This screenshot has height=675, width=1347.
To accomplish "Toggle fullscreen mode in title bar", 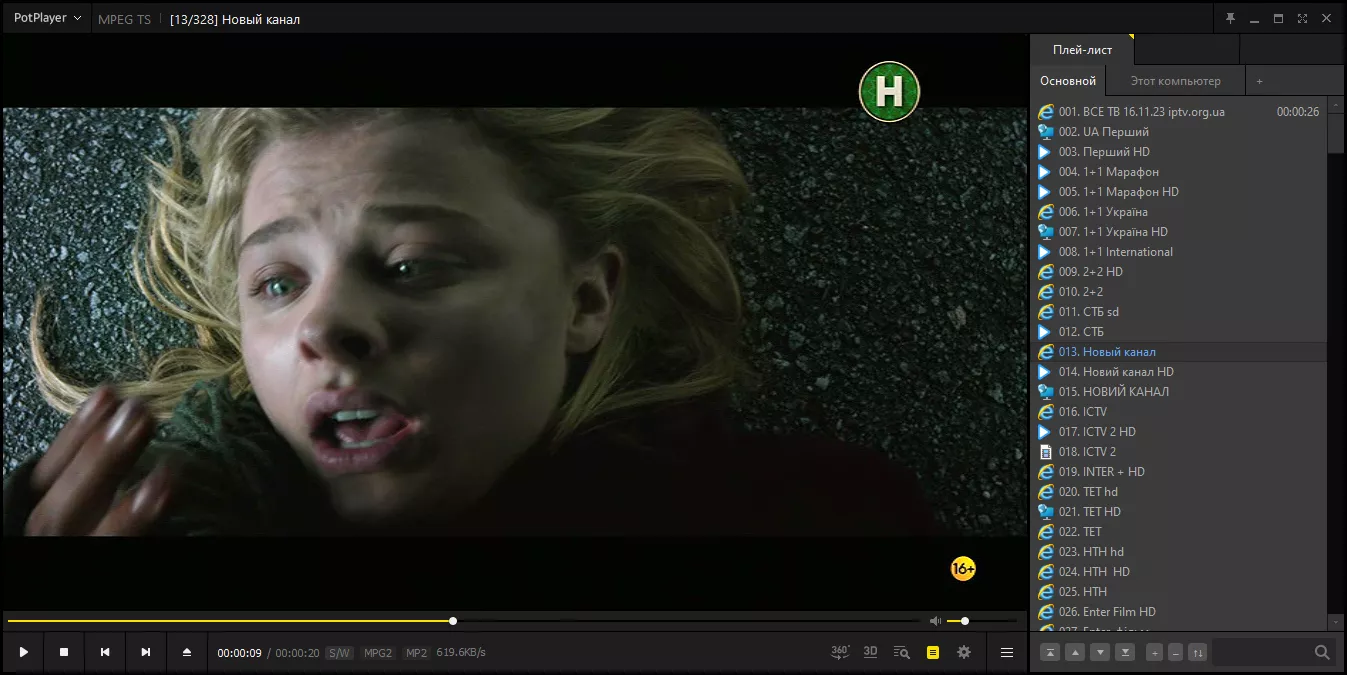I will tap(1302, 18).
